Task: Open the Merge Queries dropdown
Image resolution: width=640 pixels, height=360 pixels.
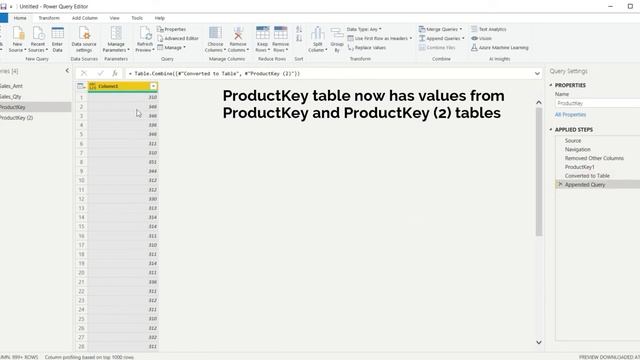Action: 440,29
